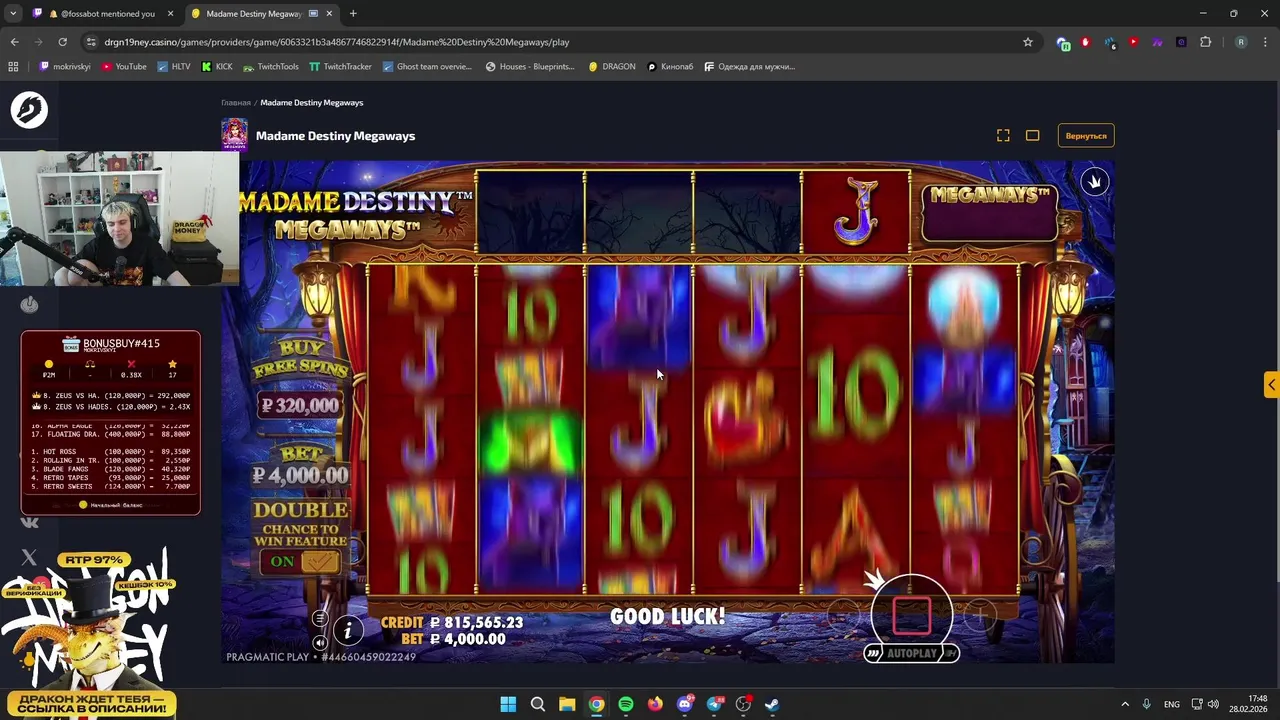Screen dimensions: 1280x720
Task: Click the crown icon over the game corner
Action: pos(1095,182)
